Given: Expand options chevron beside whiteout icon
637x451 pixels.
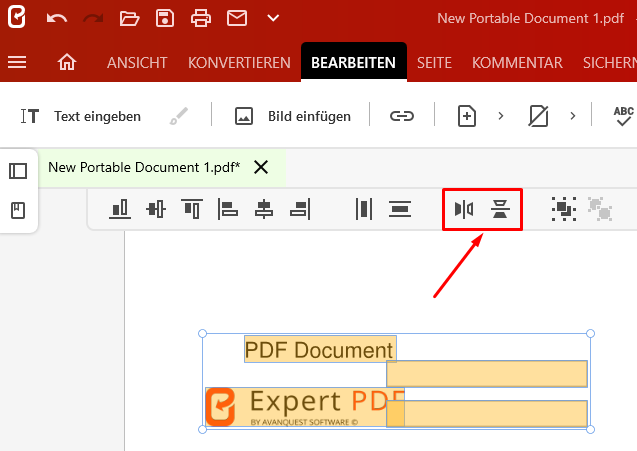Looking at the screenshot, I should click(573, 116).
